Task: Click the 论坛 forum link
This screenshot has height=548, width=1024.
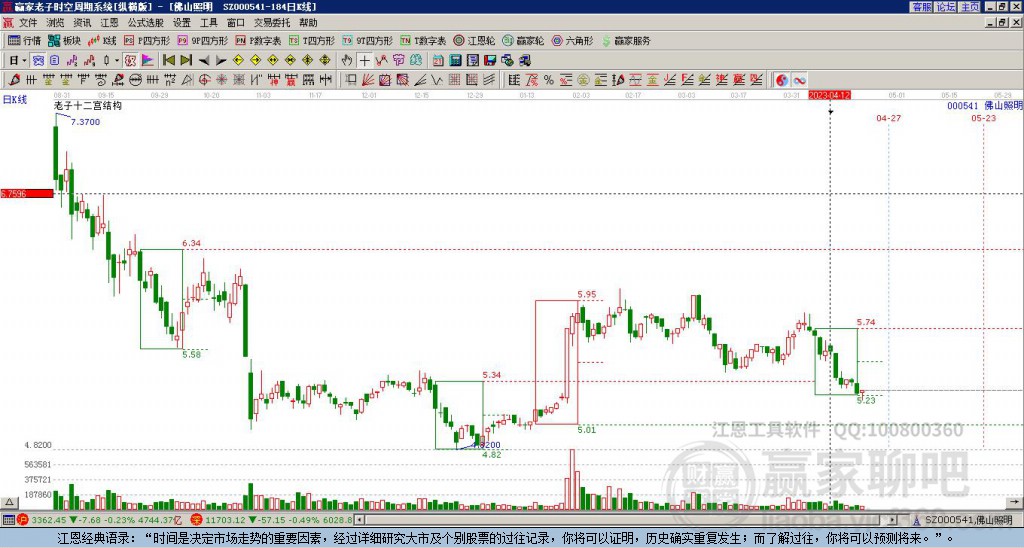Action: [945, 7]
